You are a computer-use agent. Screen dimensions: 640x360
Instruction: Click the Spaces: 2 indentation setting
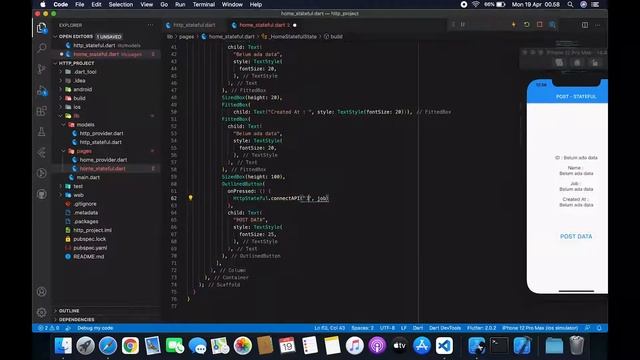pyautogui.click(x=362, y=328)
